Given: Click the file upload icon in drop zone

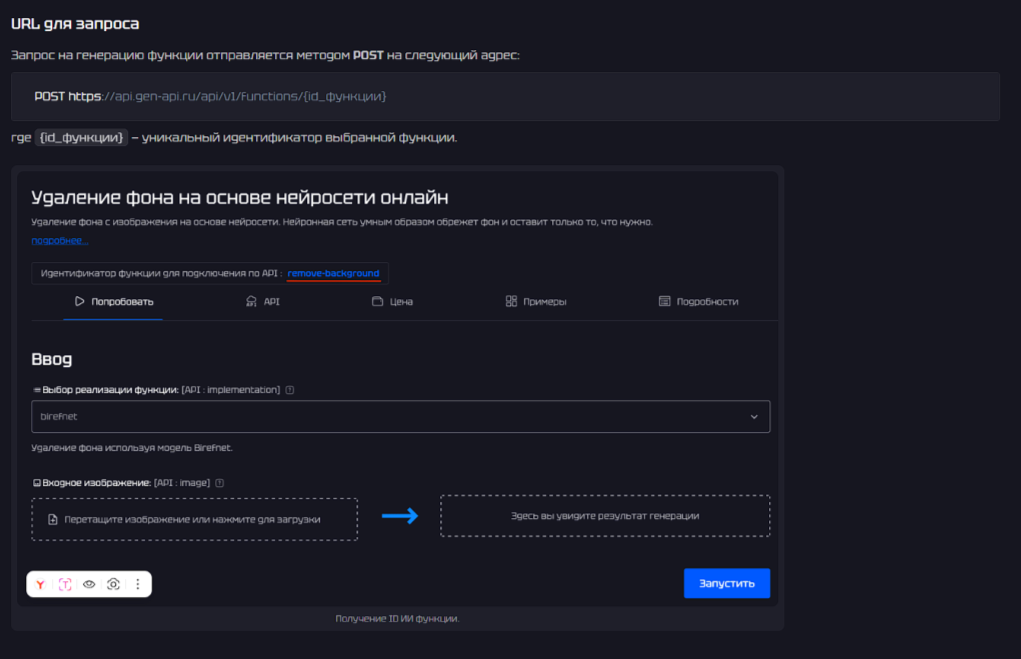Looking at the screenshot, I should click(53, 520).
